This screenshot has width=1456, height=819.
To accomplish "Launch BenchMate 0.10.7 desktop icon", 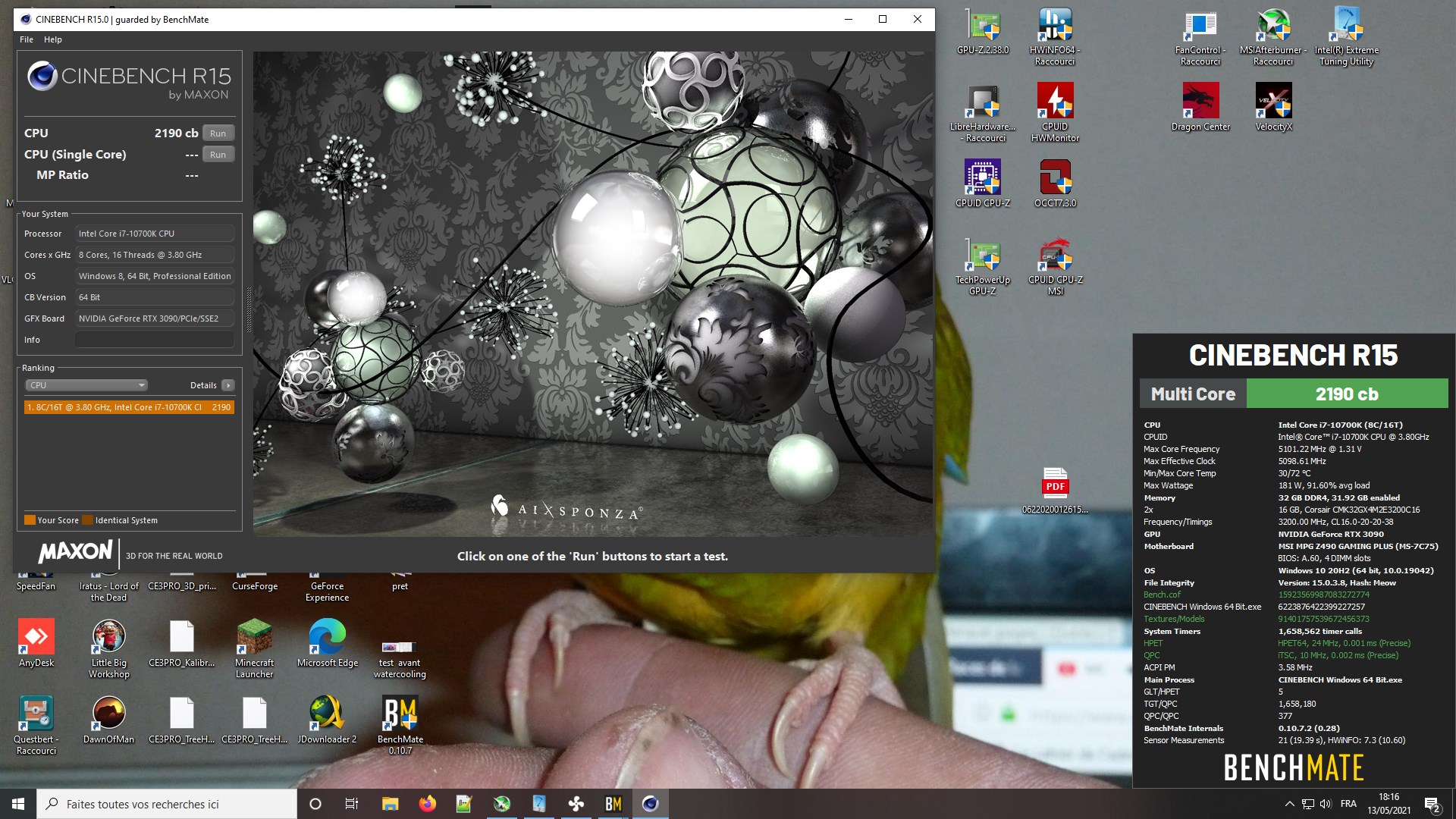I will coord(400,726).
